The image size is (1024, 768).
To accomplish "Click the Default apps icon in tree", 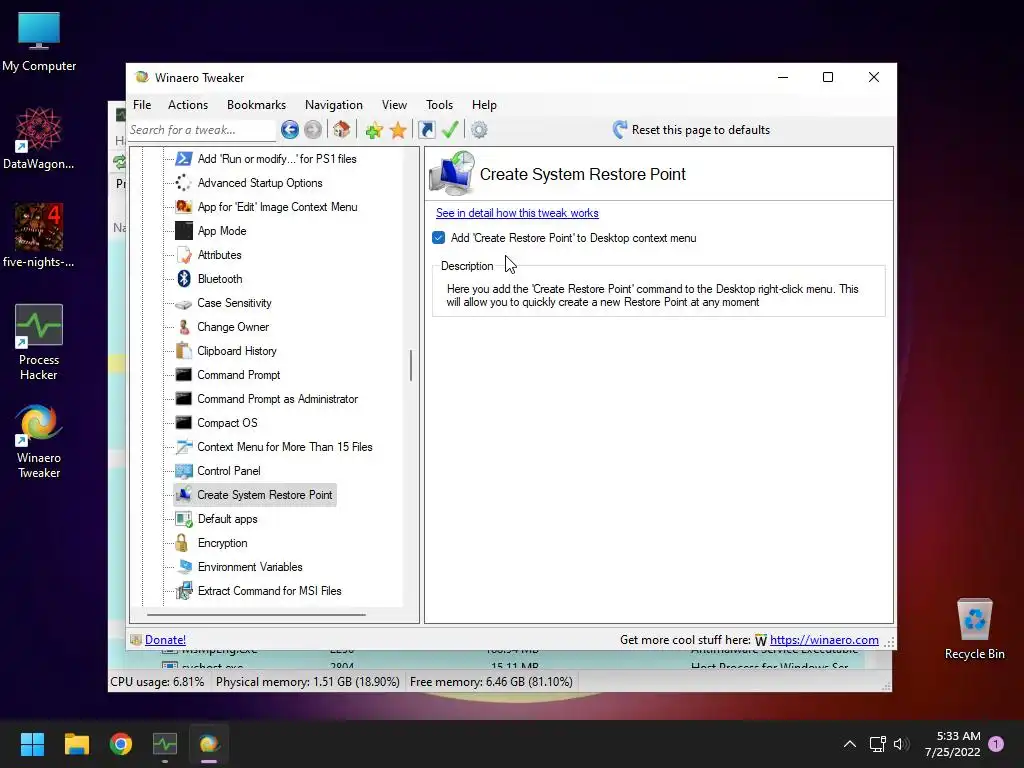I will click(x=184, y=519).
